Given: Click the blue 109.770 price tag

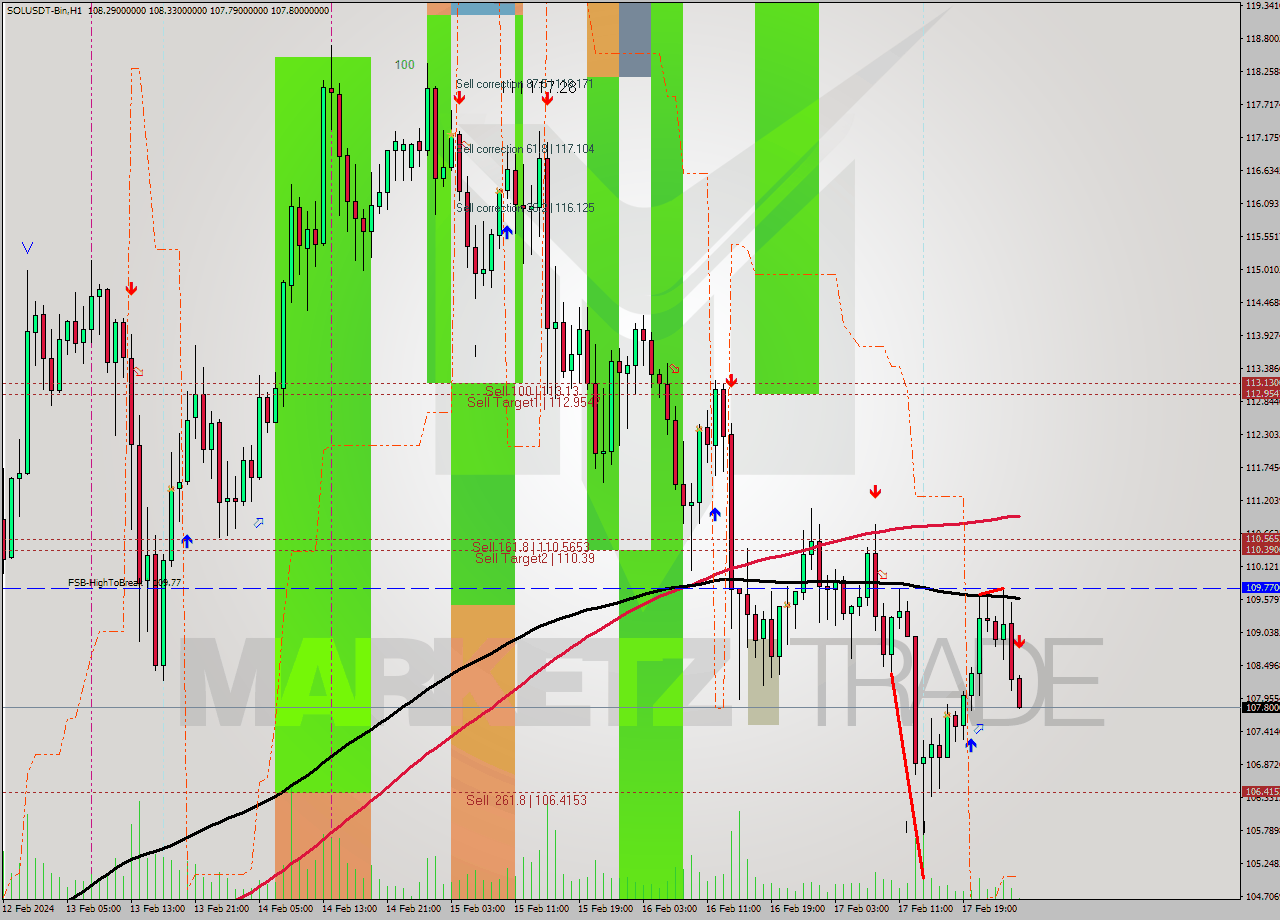Looking at the screenshot, I should click(1260, 588).
